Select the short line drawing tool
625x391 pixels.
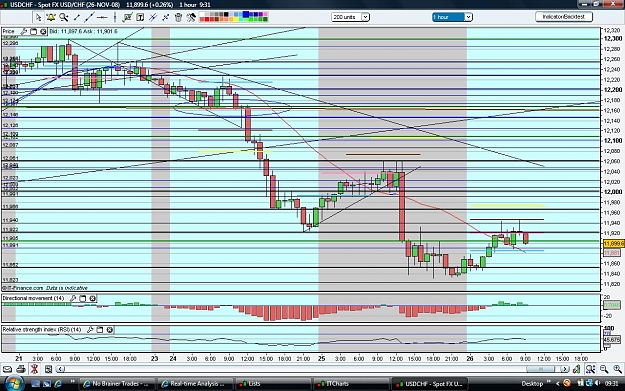pyautogui.click(x=77, y=17)
